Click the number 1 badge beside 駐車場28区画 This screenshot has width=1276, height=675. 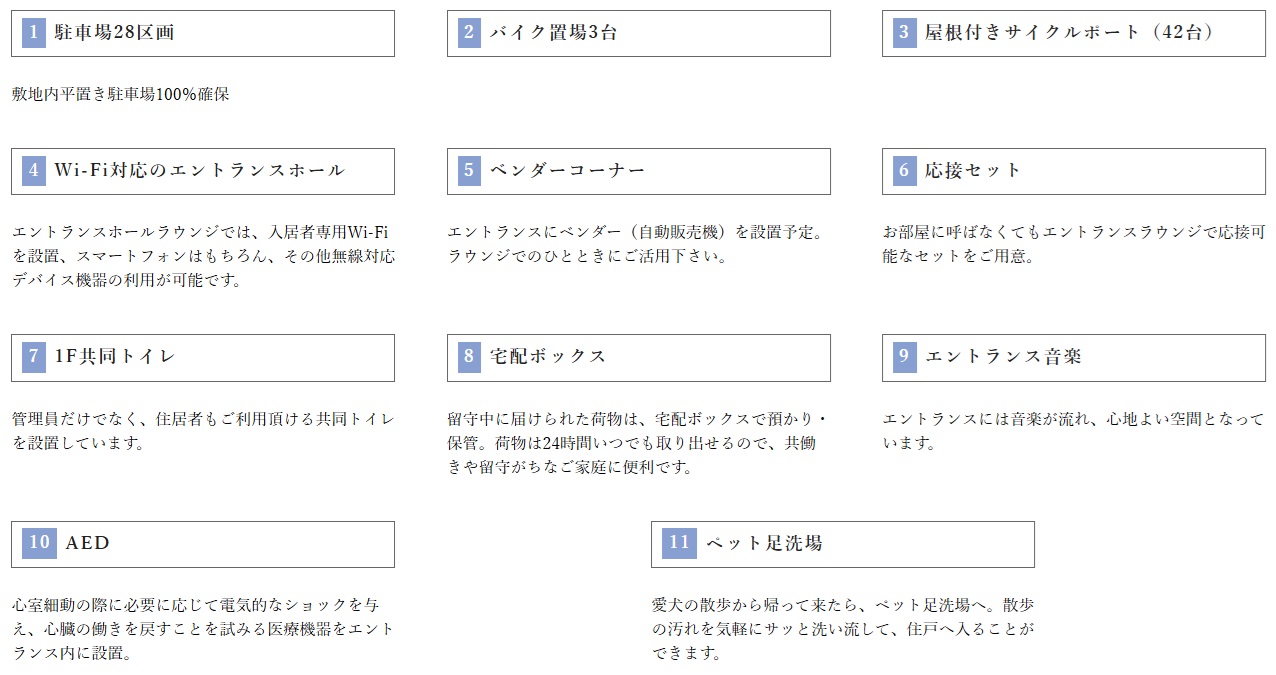[x=34, y=33]
